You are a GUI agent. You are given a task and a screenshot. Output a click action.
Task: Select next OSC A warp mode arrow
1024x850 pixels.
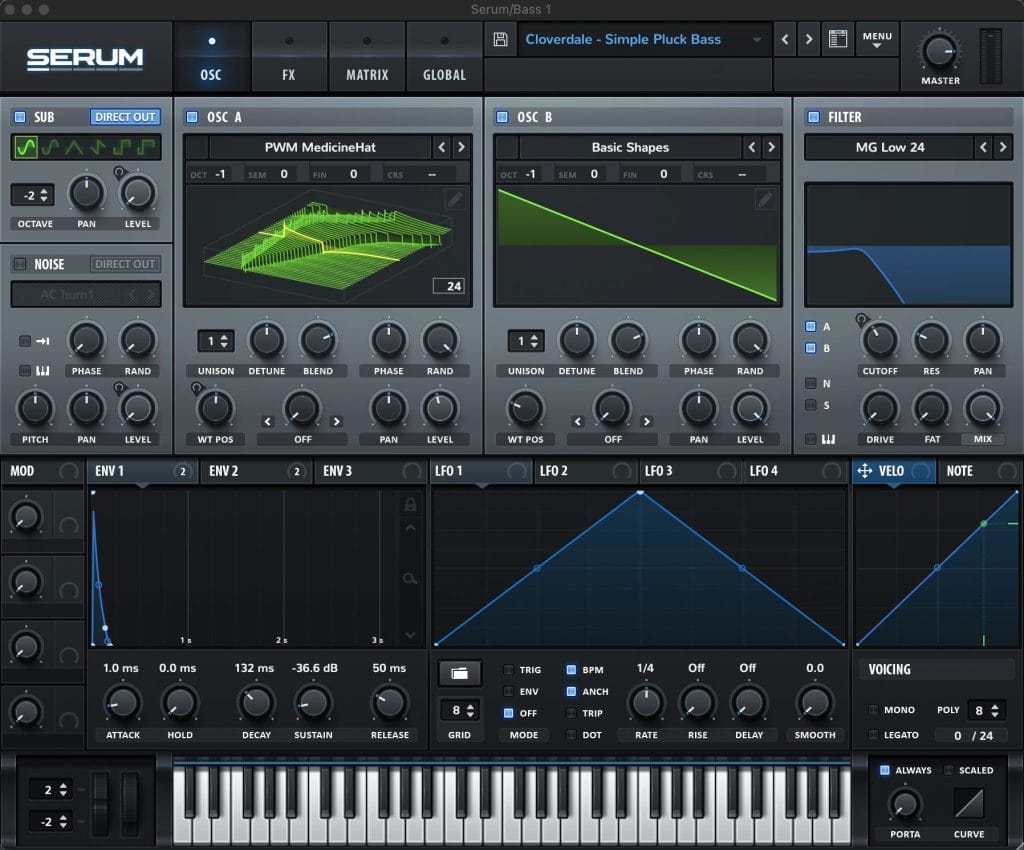(x=336, y=422)
